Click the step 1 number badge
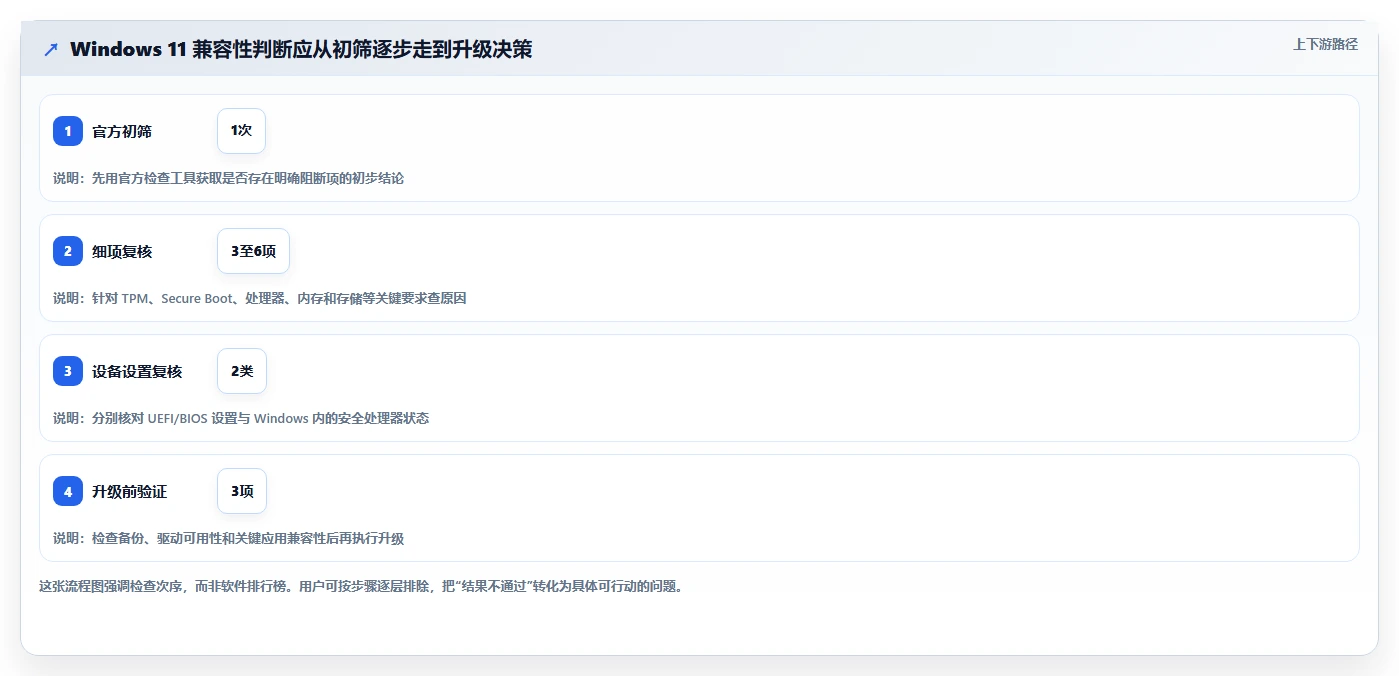Viewport: 1399px width, 676px height. tap(68, 131)
